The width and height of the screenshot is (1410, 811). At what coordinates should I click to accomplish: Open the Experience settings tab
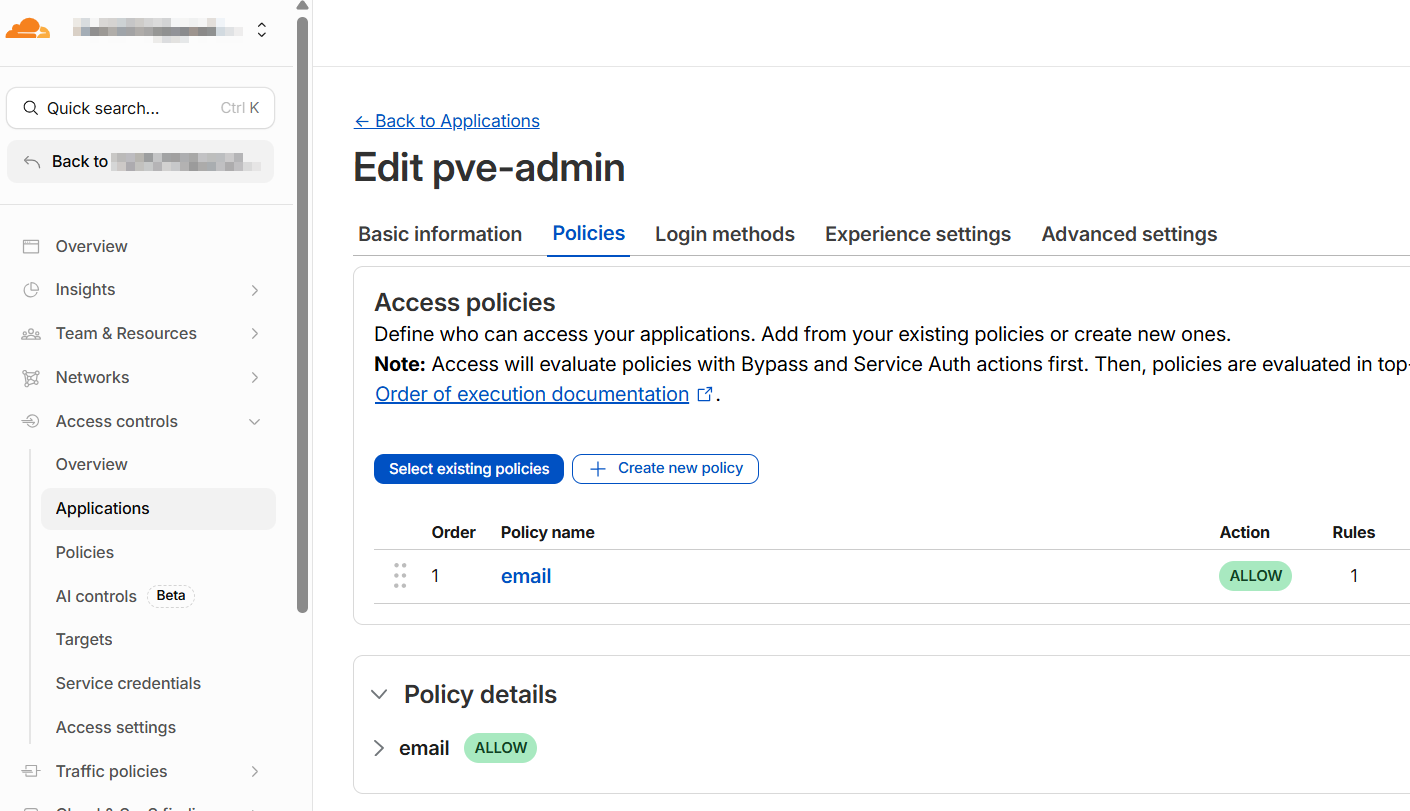[x=918, y=234]
